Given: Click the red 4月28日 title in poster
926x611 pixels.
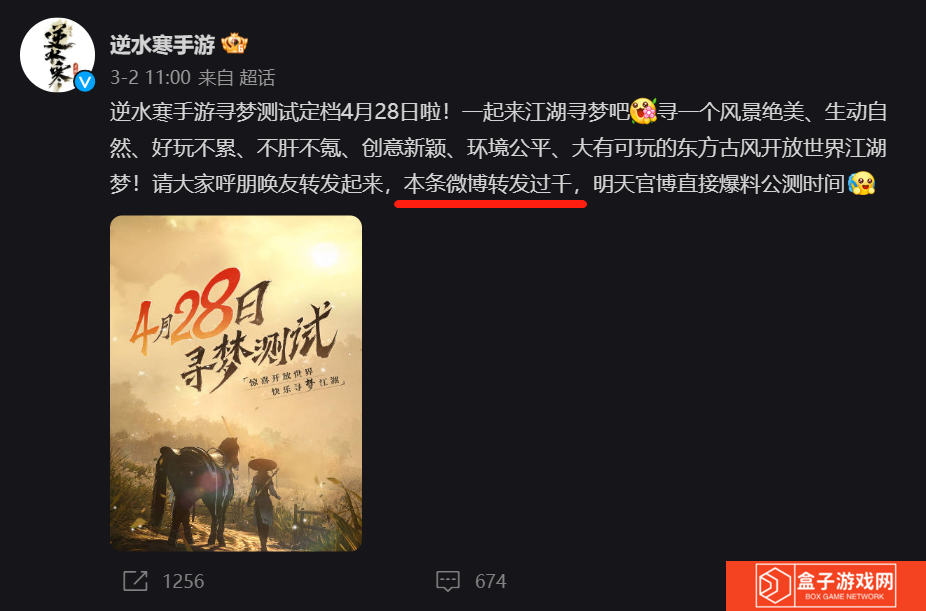Looking at the screenshot, I should (x=198, y=312).
